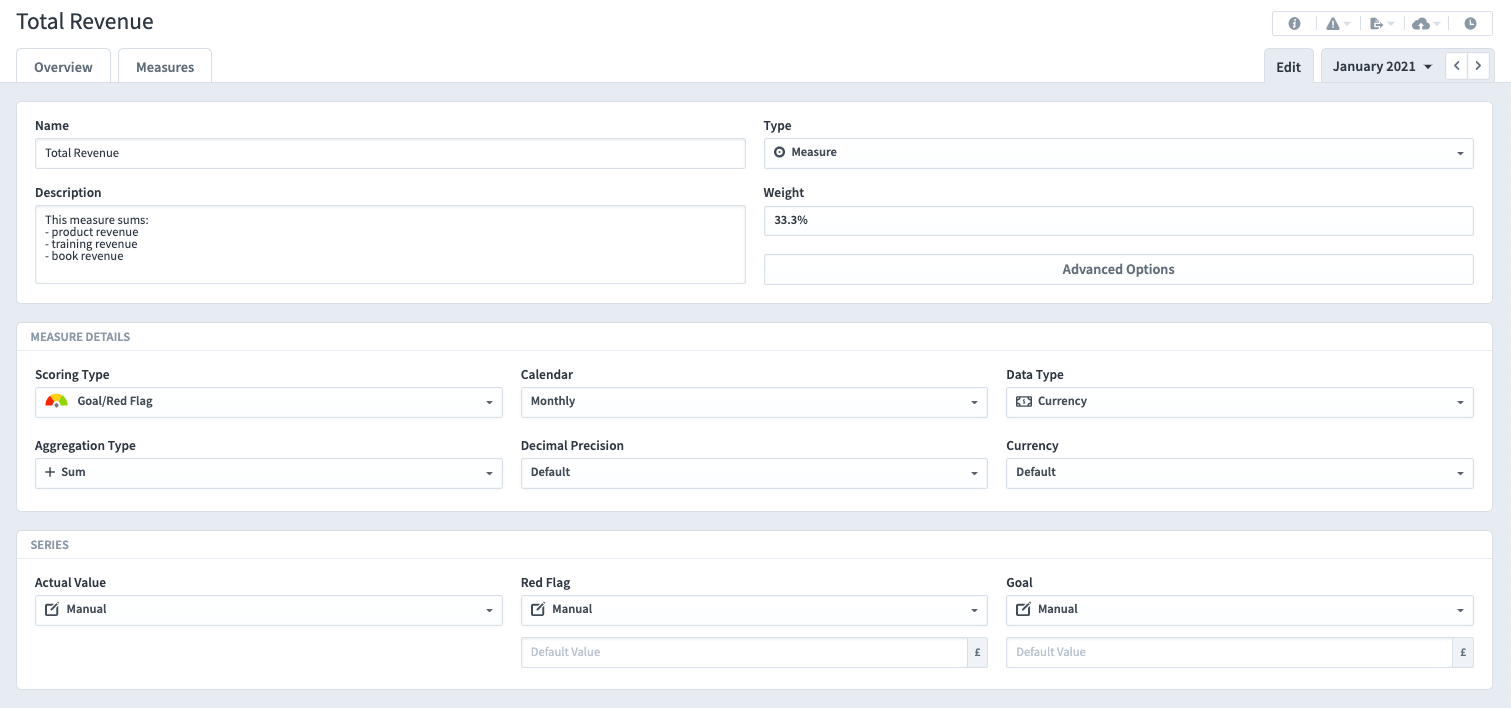Viewport: 1511px width, 708px height.
Task: Click the cloud upload icon
Action: [1425, 24]
